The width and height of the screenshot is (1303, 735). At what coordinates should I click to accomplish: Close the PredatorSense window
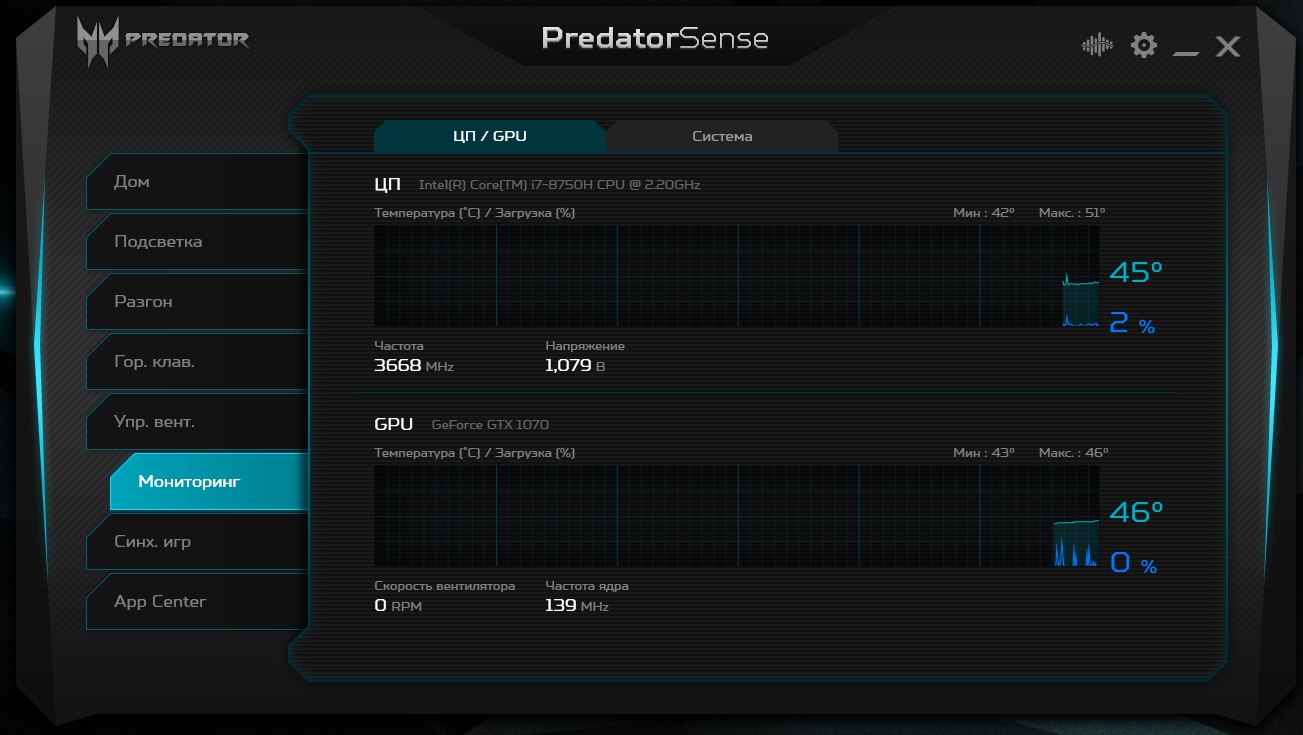pos(1228,46)
